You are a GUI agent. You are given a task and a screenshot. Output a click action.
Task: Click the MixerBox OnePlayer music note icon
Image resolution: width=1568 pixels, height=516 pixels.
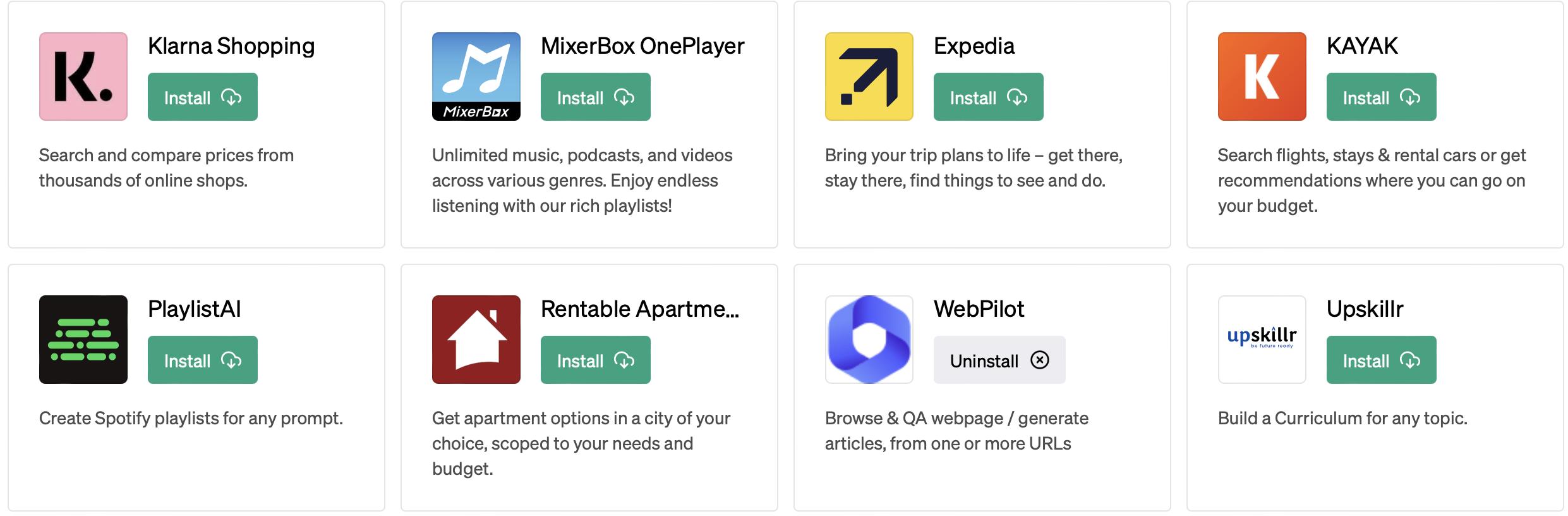pyautogui.click(x=476, y=77)
